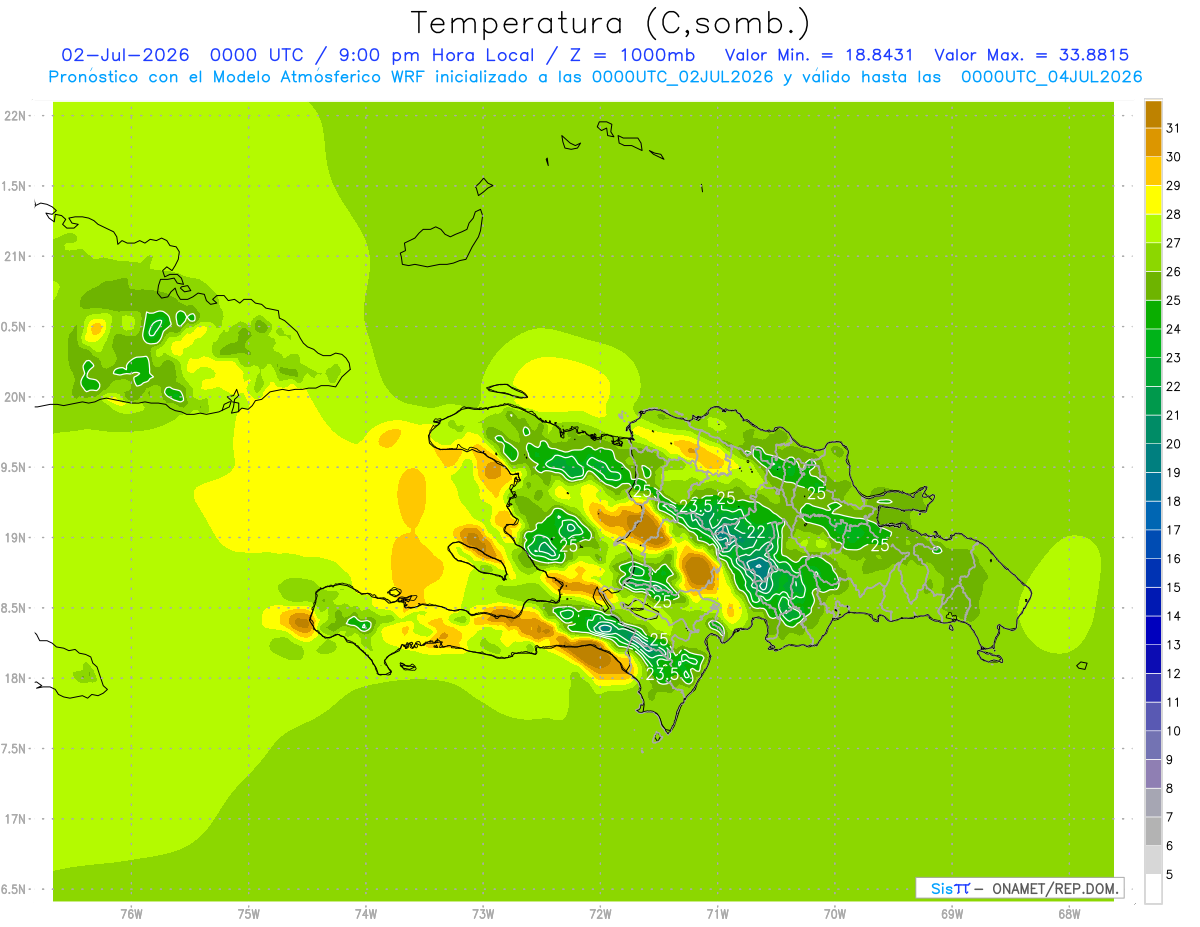Screen dimensions: 1200x927
Task: Click the legend value "31"
Action: pyautogui.click(x=1173, y=128)
